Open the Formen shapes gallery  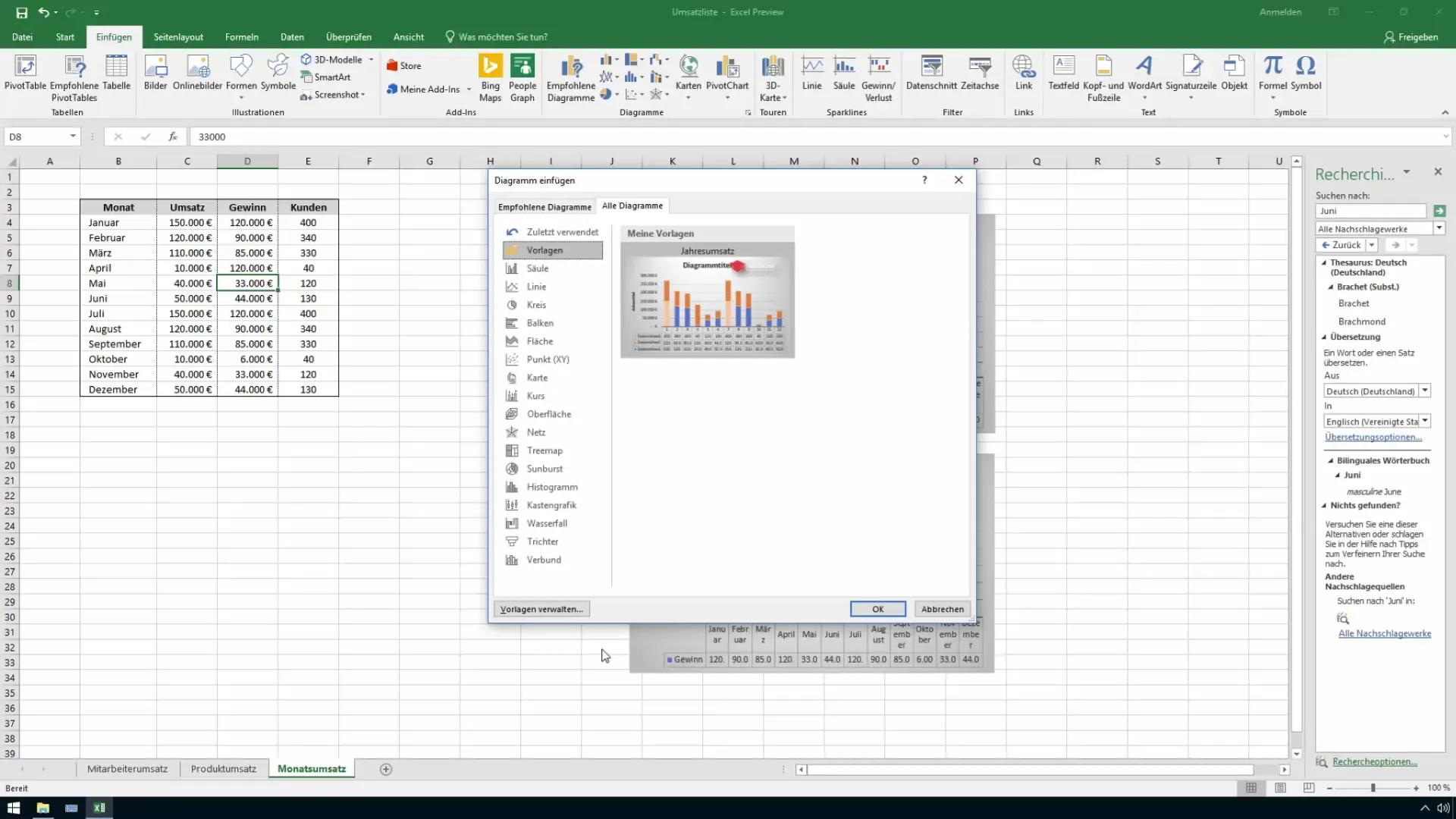pyautogui.click(x=241, y=76)
